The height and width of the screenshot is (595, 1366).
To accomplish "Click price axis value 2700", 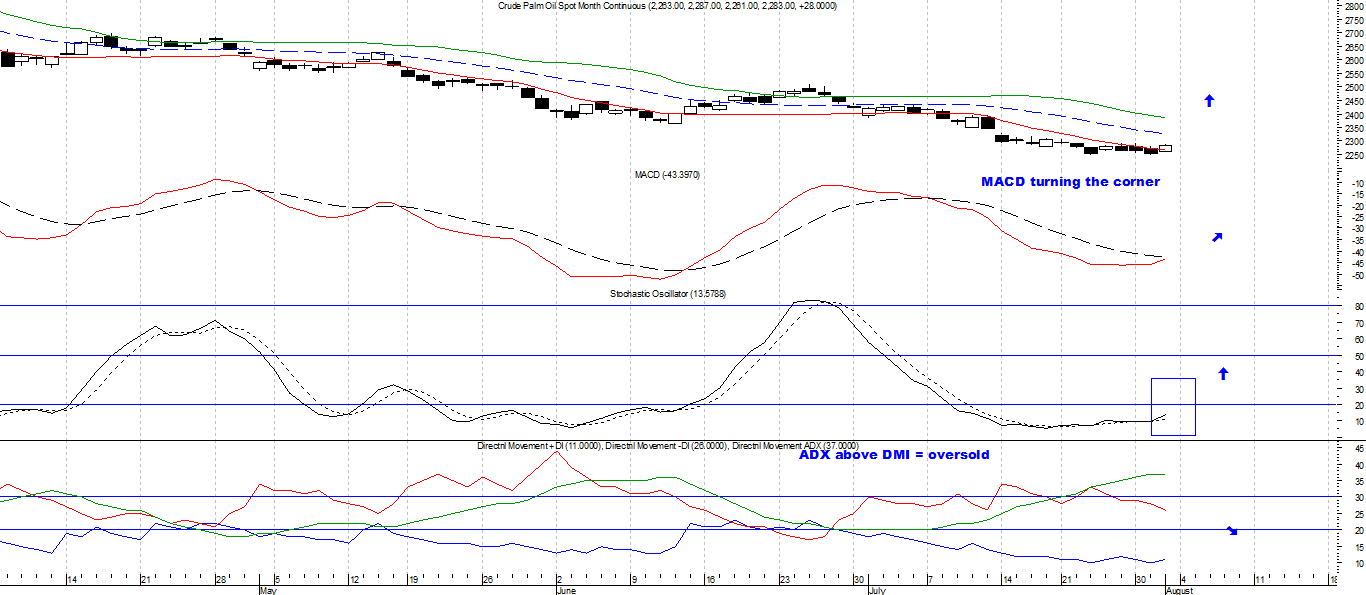I will coord(1352,33).
